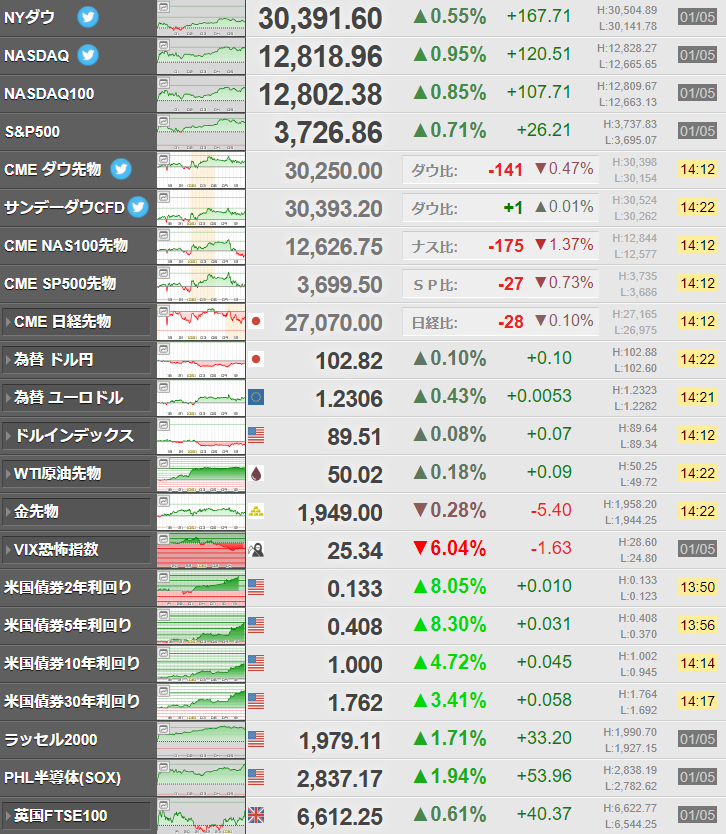Click the grim reaper icon in the VIX恐怖指数 row
Viewport: 726px width, 834px height.
coord(256,549)
